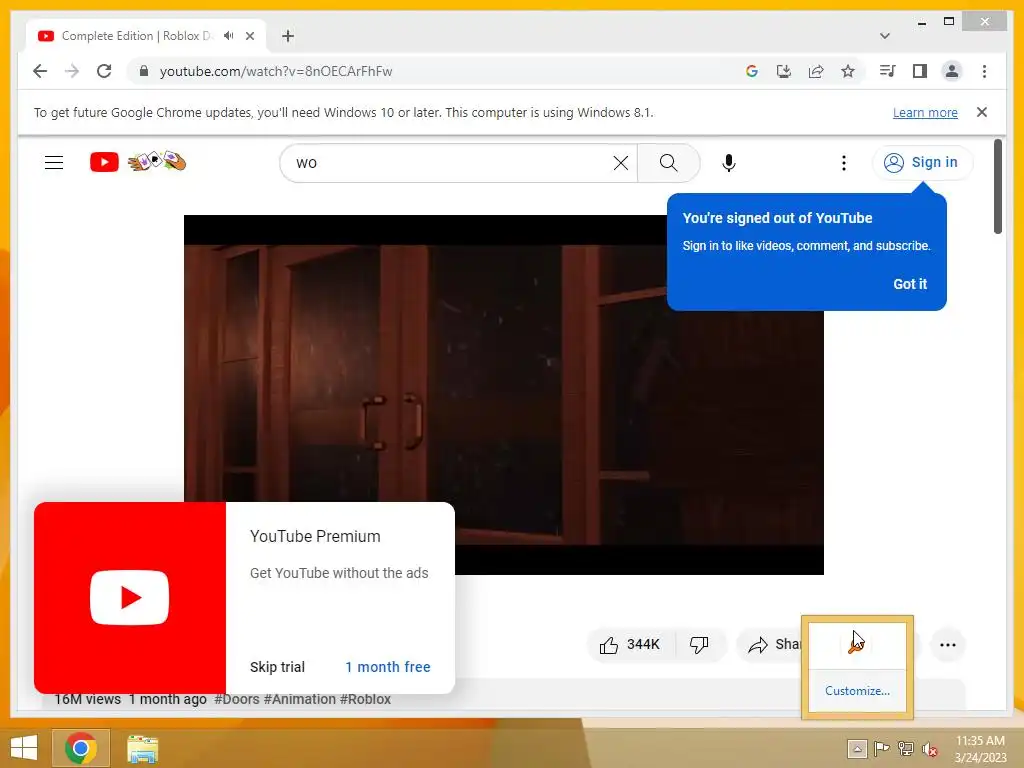1024x768 pixels.
Task: Open Chrome three-dot menu
Action: pyautogui.click(x=984, y=71)
